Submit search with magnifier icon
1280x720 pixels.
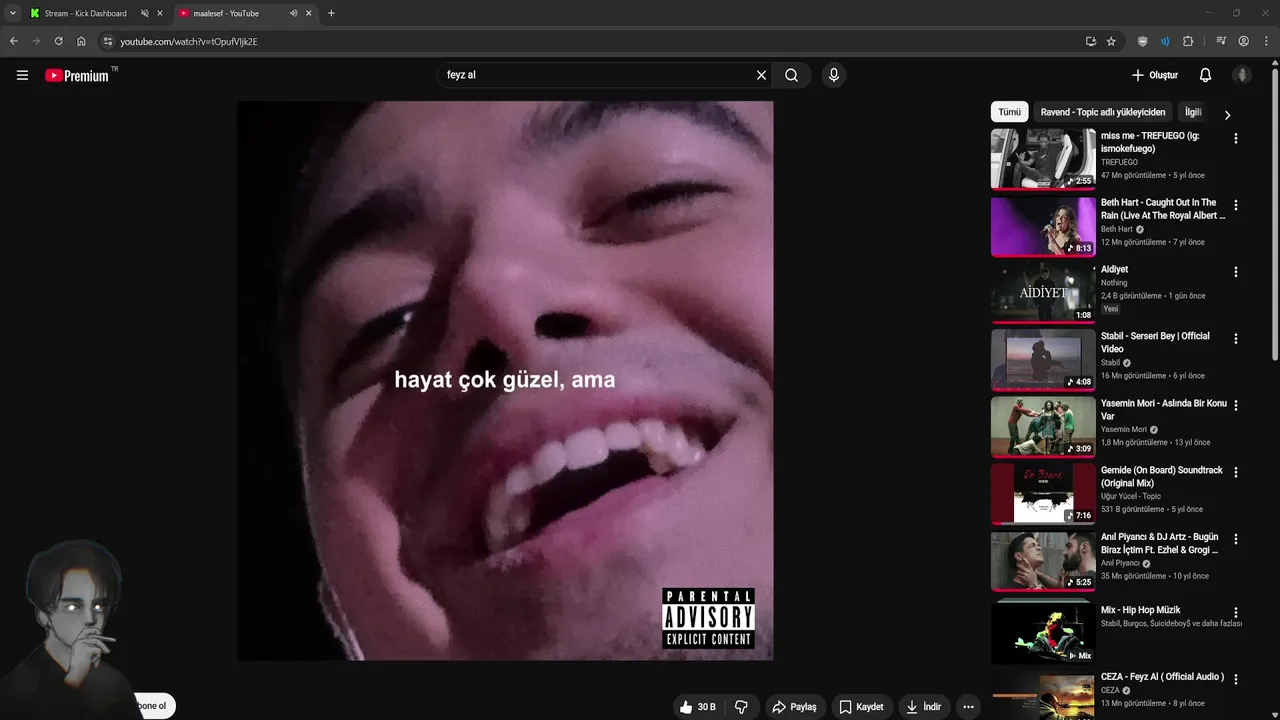[791, 75]
